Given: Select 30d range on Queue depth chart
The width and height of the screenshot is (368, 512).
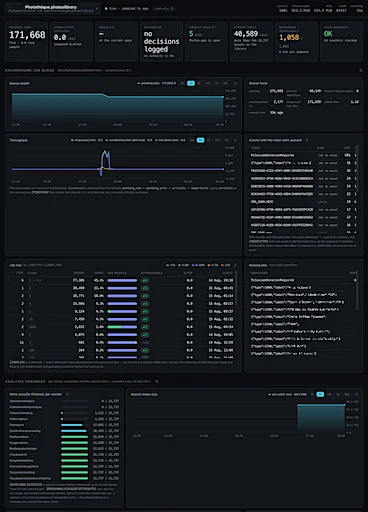Looking at the screenshot, I should pyautogui.click(x=226, y=83).
